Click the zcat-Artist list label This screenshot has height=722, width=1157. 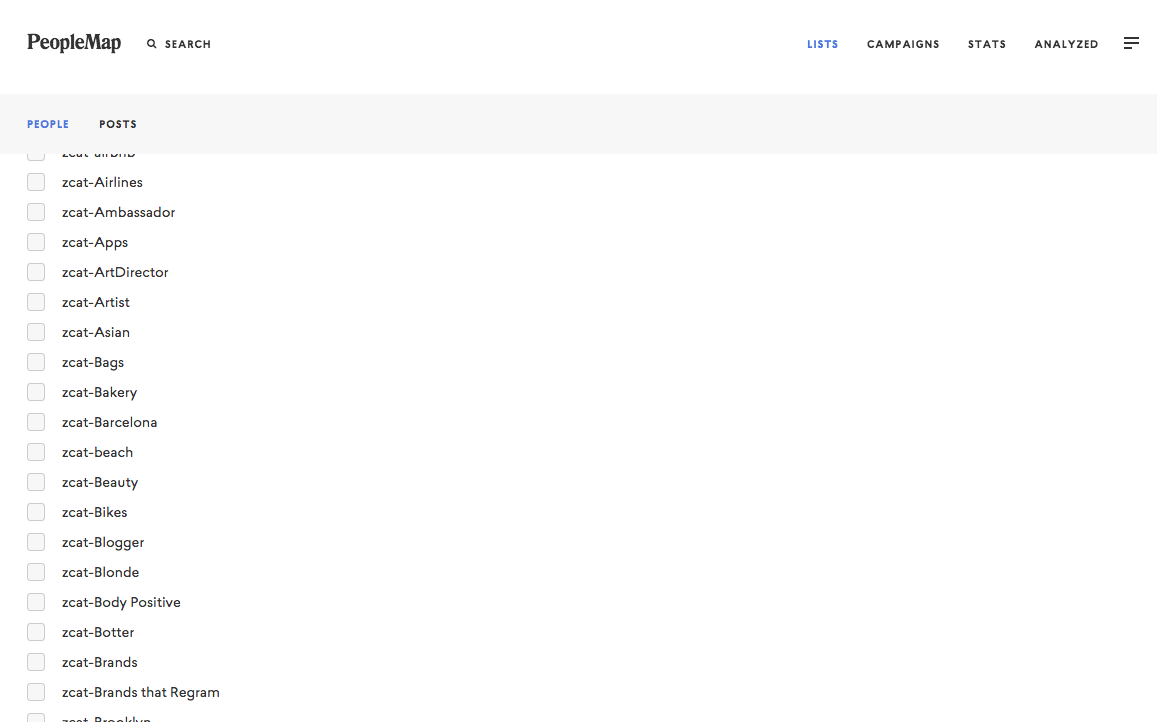point(96,303)
